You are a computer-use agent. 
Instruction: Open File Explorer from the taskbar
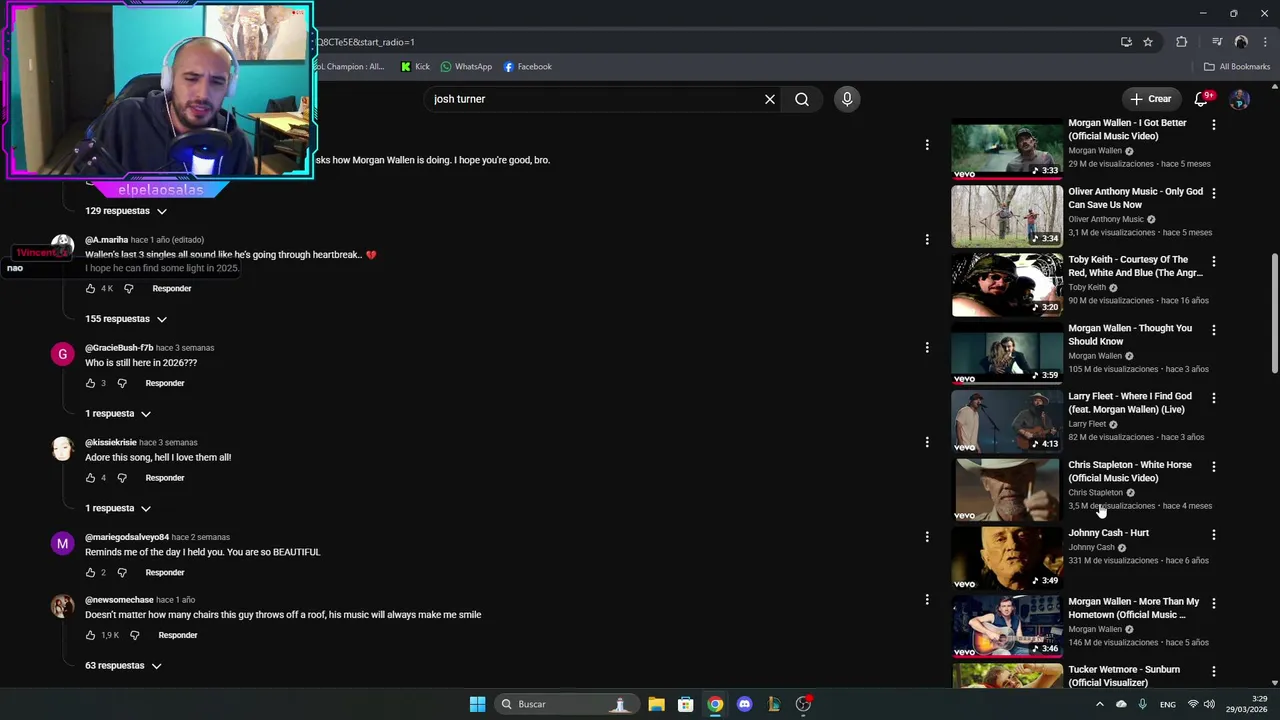click(656, 704)
